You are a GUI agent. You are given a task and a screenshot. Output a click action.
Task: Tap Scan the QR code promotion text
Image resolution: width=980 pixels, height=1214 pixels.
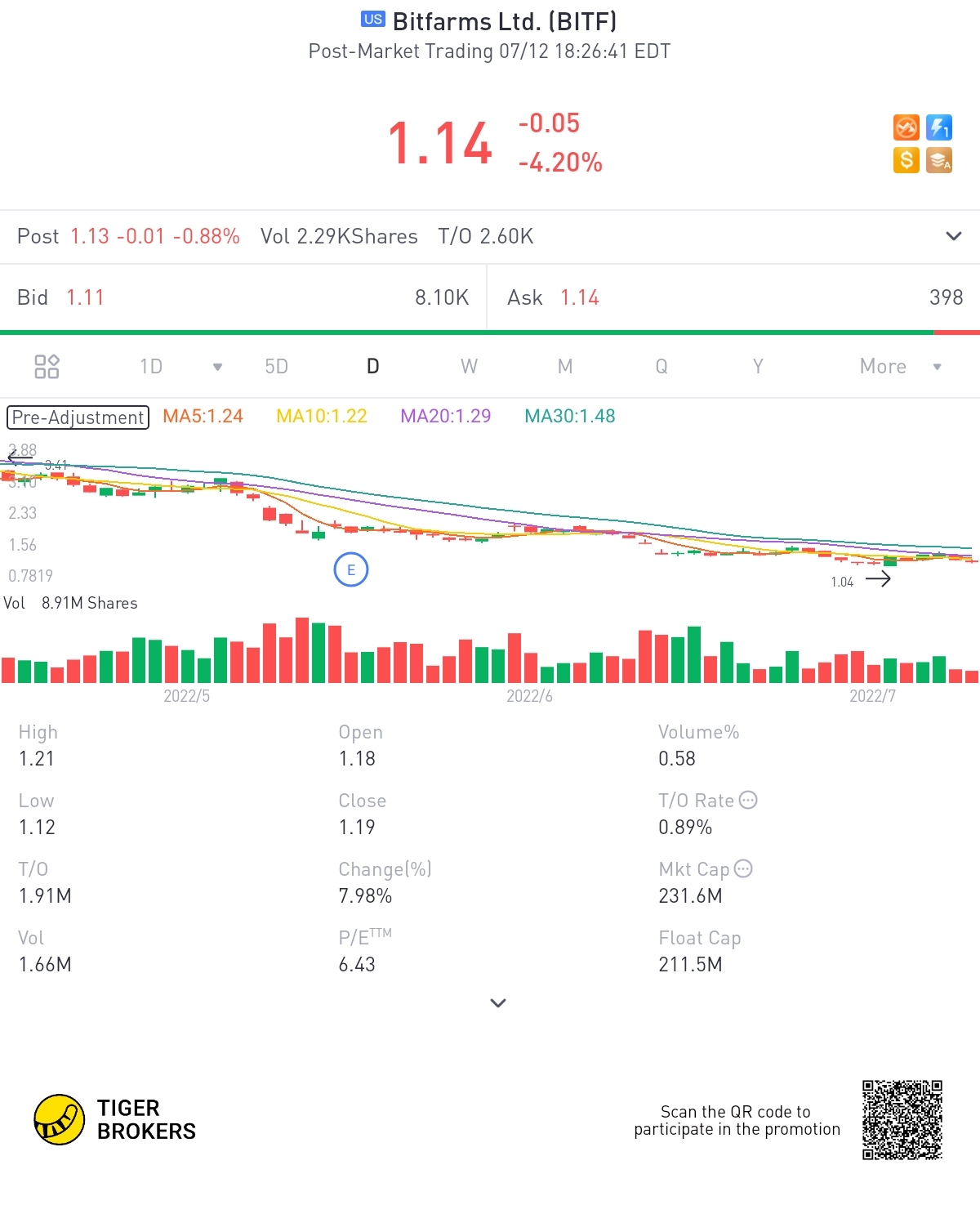(737, 1120)
